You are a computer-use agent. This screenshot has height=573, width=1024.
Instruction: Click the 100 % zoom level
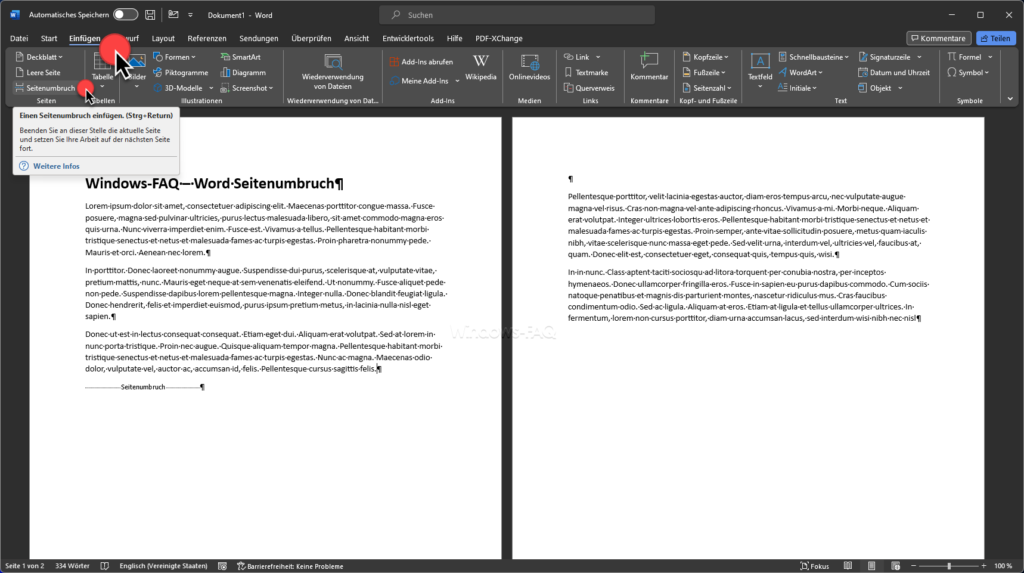click(x=1003, y=566)
